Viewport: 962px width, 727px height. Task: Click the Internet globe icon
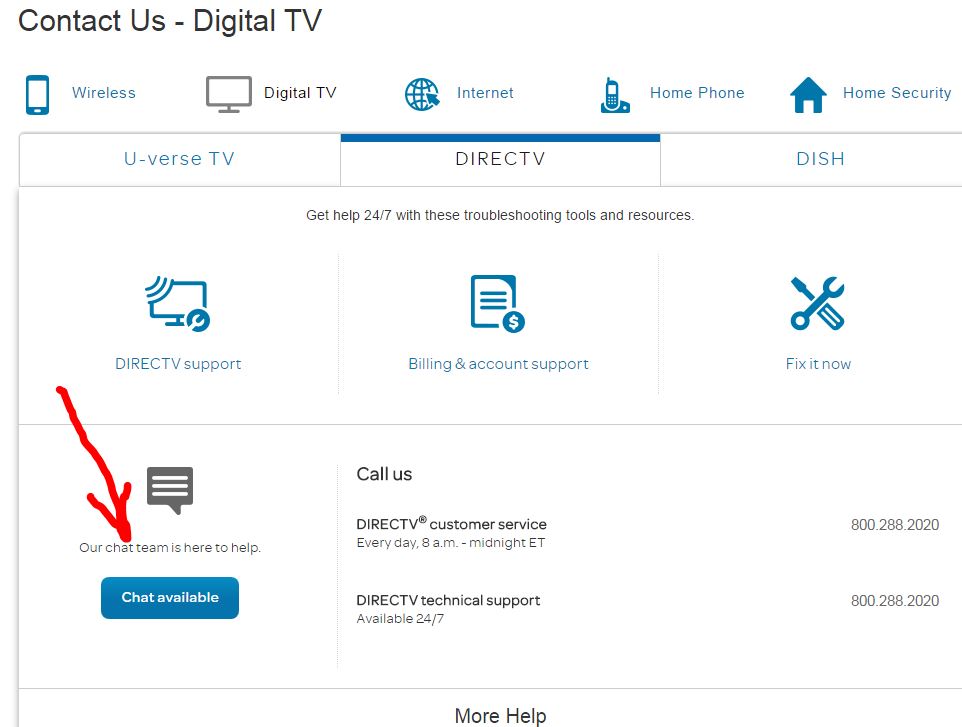[x=422, y=94]
